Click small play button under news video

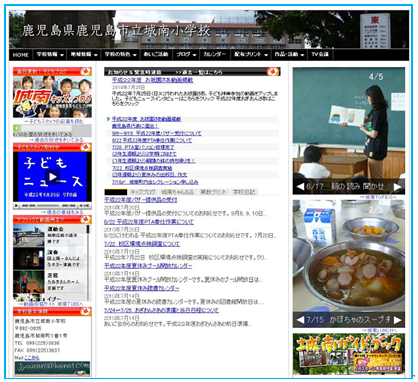pos(16,206)
